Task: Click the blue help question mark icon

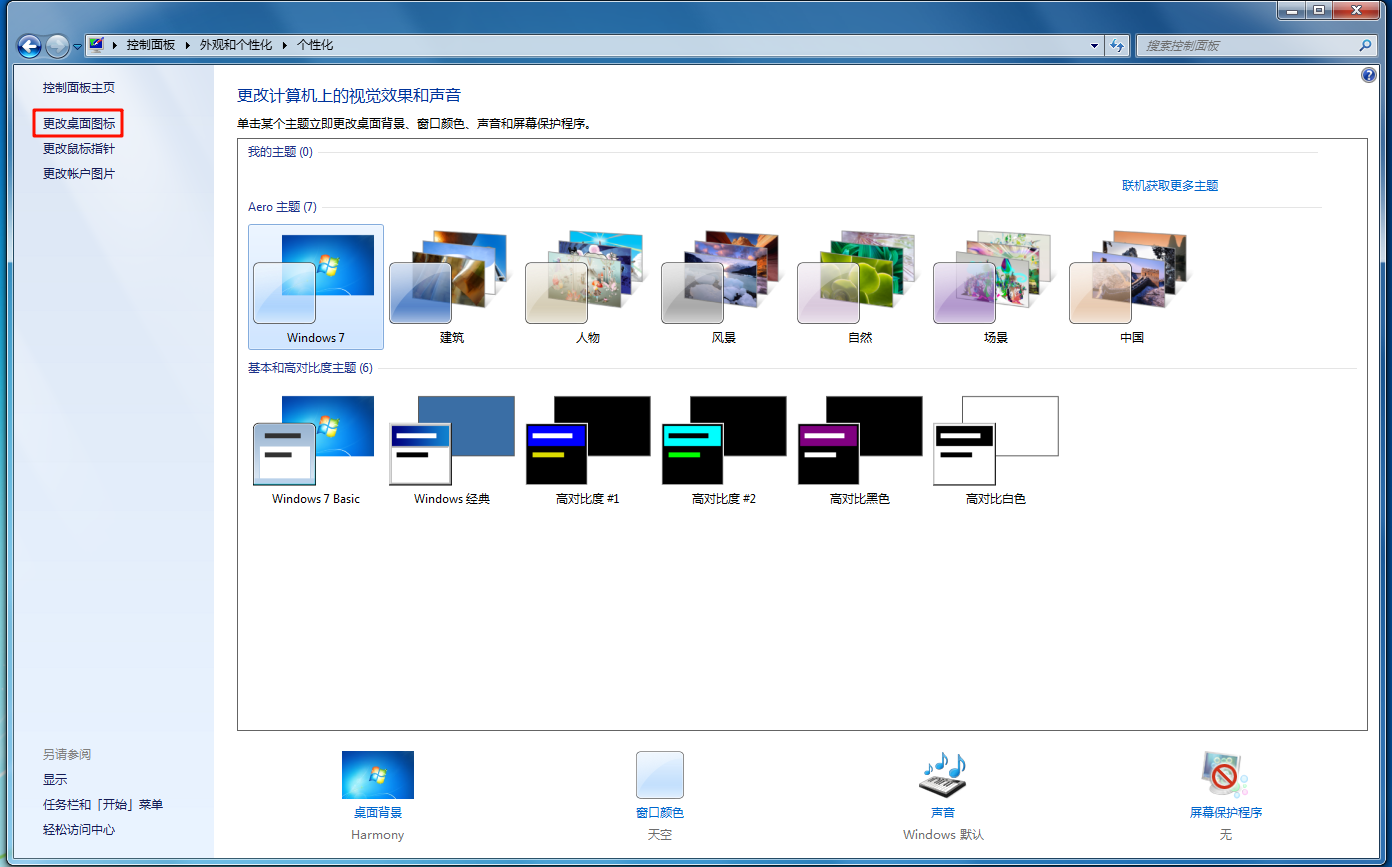Action: click(x=1369, y=75)
